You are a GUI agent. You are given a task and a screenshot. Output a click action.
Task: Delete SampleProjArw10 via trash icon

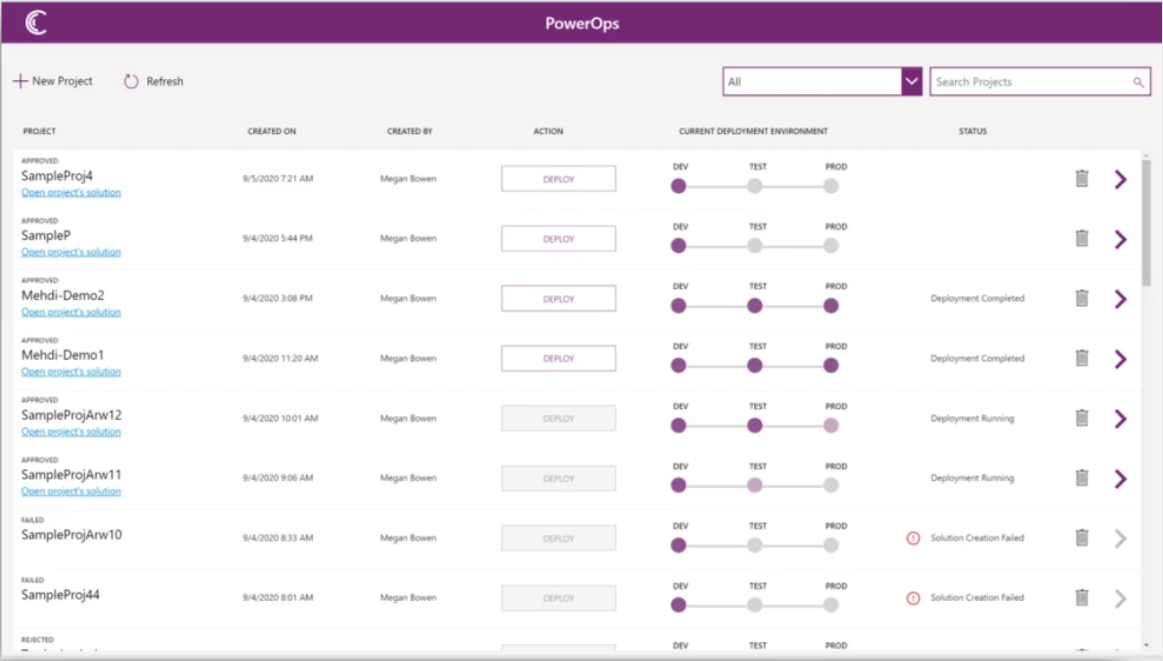point(1082,537)
